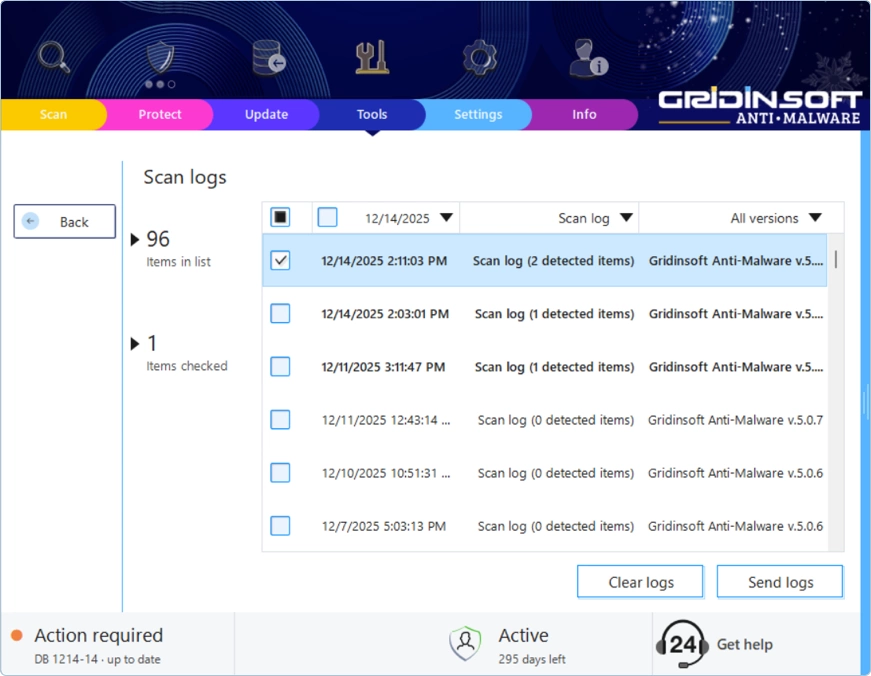The image size is (871, 676).
Task: Click the Clear logs button
Action: coord(640,581)
